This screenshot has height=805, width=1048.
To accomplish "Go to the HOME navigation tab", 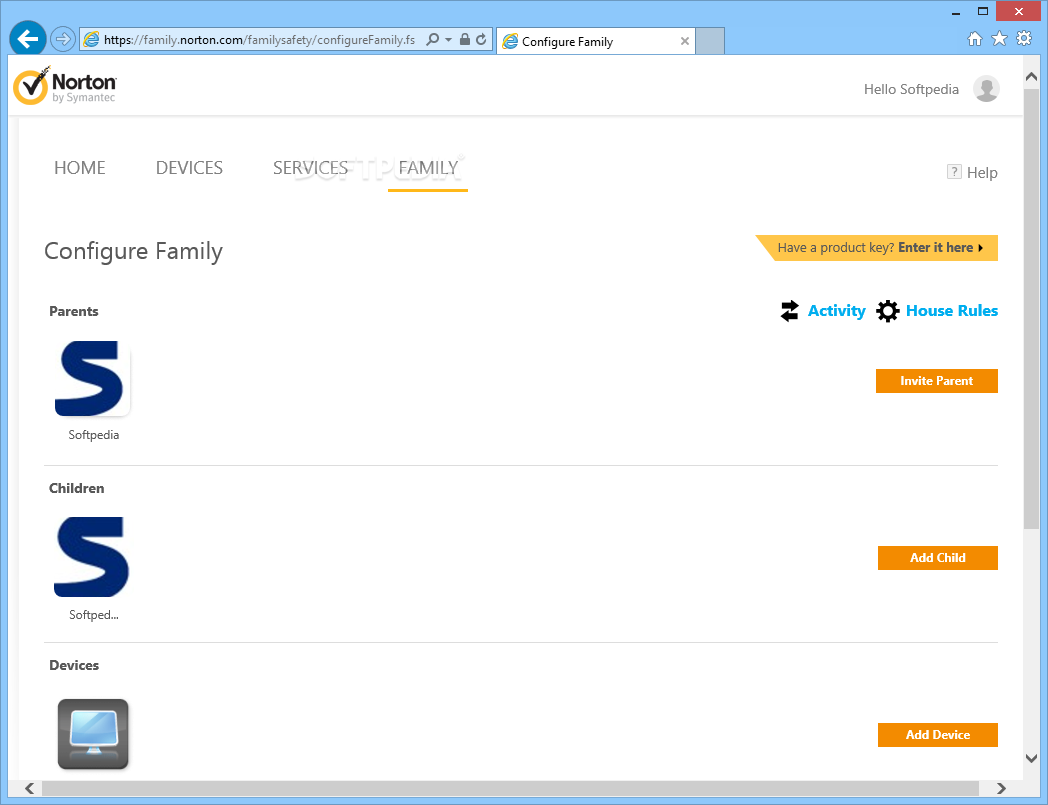I will pos(80,168).
